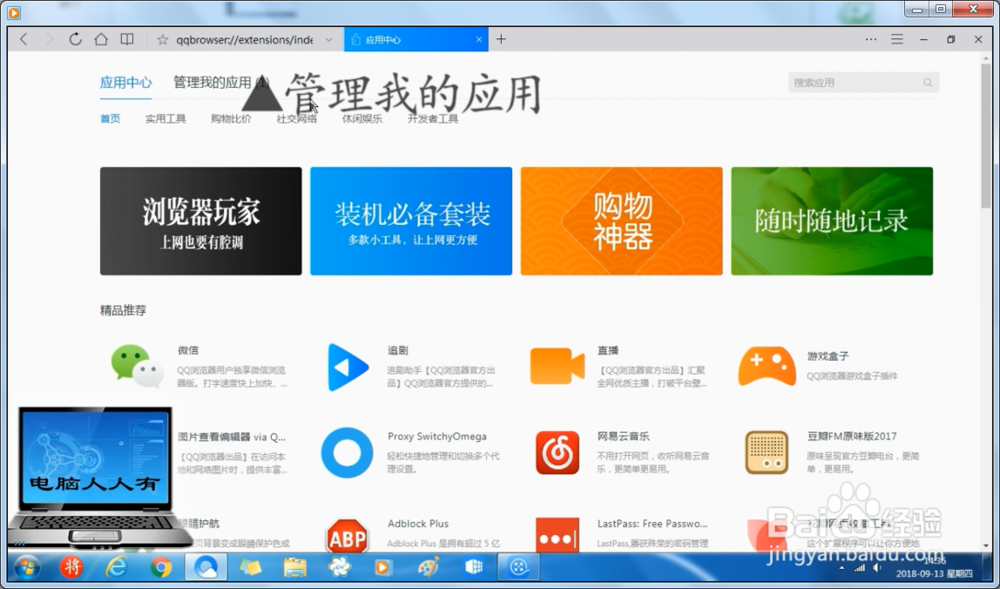Open the Paint palette taskbar icon
Viewport: 1000px width, 589px height.
(429, 567)
